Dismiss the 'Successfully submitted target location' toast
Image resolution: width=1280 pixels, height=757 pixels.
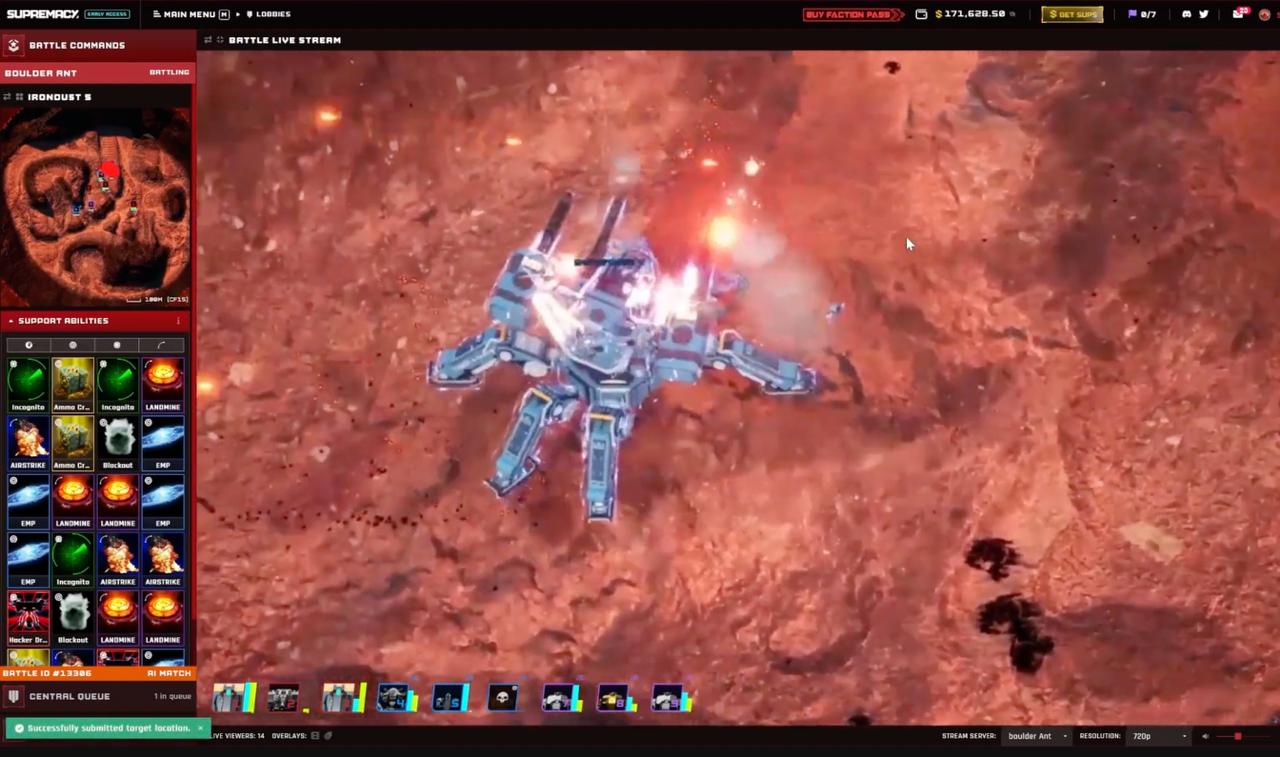(200, 728)
